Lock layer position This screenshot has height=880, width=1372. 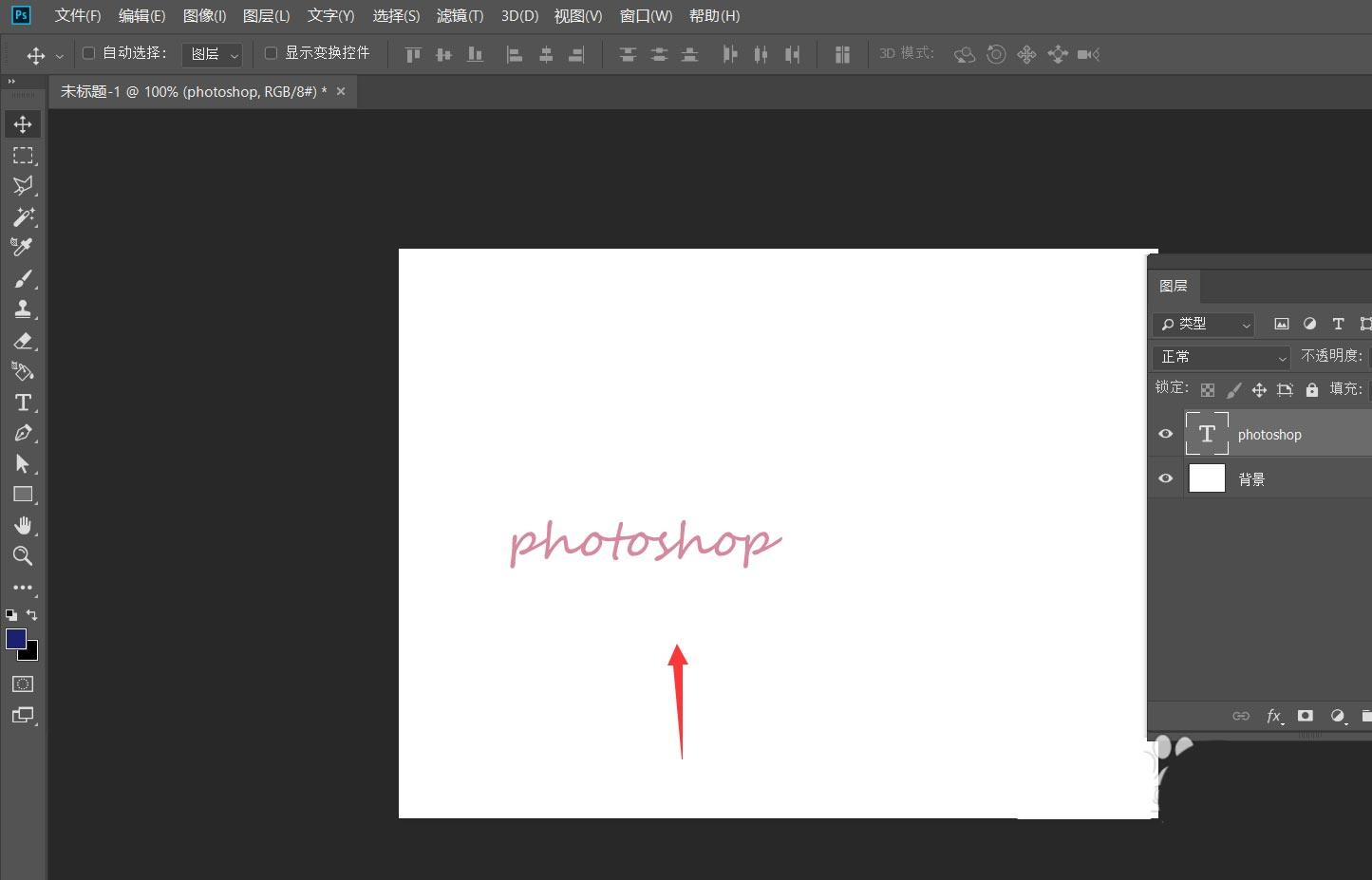1259,390
